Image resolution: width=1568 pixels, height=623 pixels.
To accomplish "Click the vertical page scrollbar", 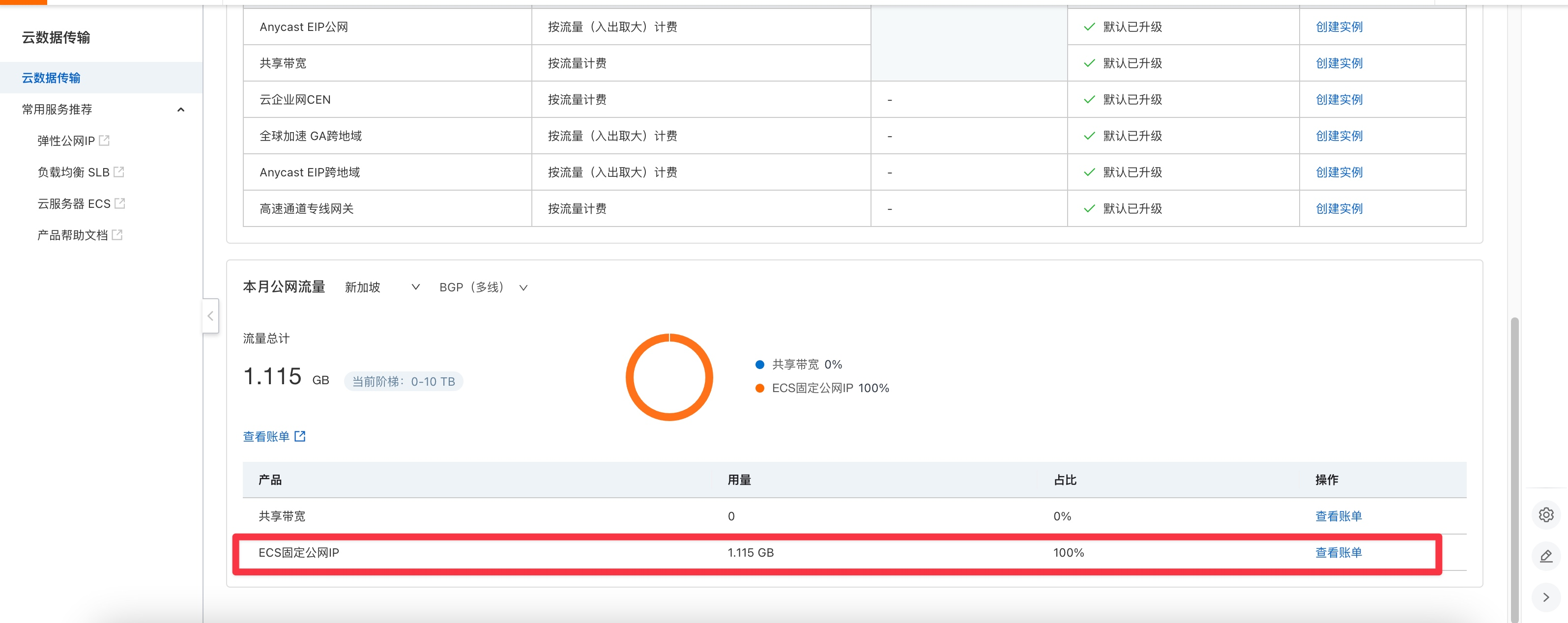I will (1514, 462).
